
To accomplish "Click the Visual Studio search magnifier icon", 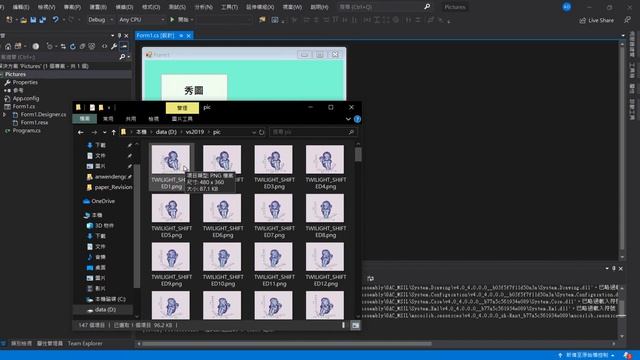I will point(427,7).
